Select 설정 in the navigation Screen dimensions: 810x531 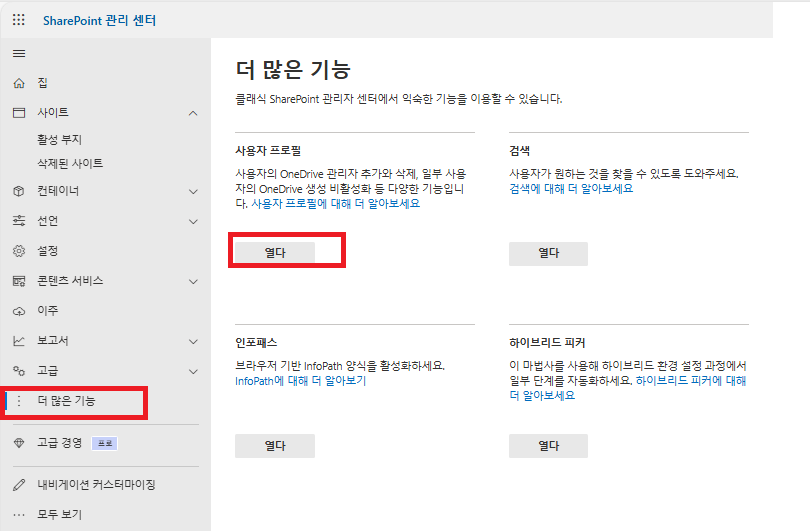pos(48,251)
